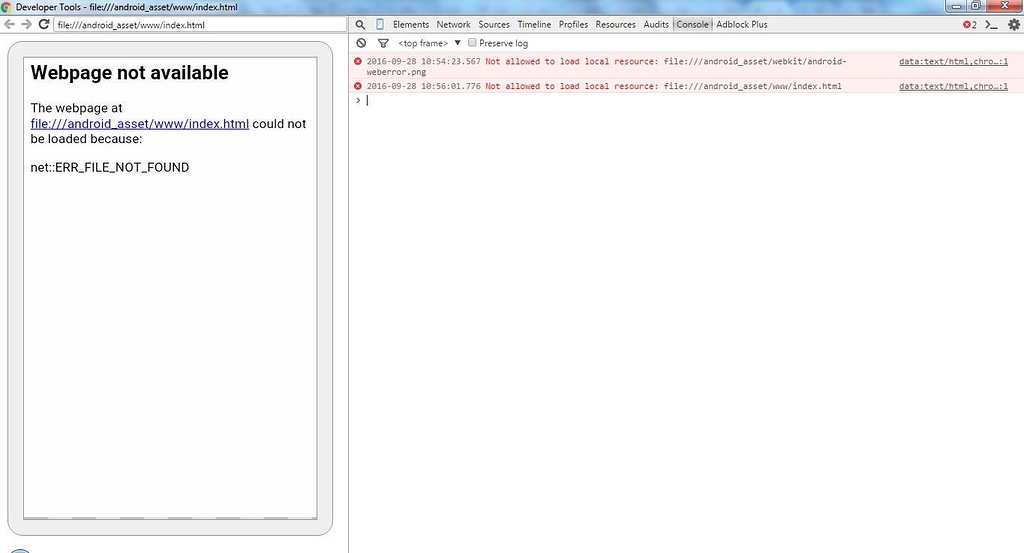The image size is (1024, 553).
Task: Click the red error count indicator
Action: point(970,25)
